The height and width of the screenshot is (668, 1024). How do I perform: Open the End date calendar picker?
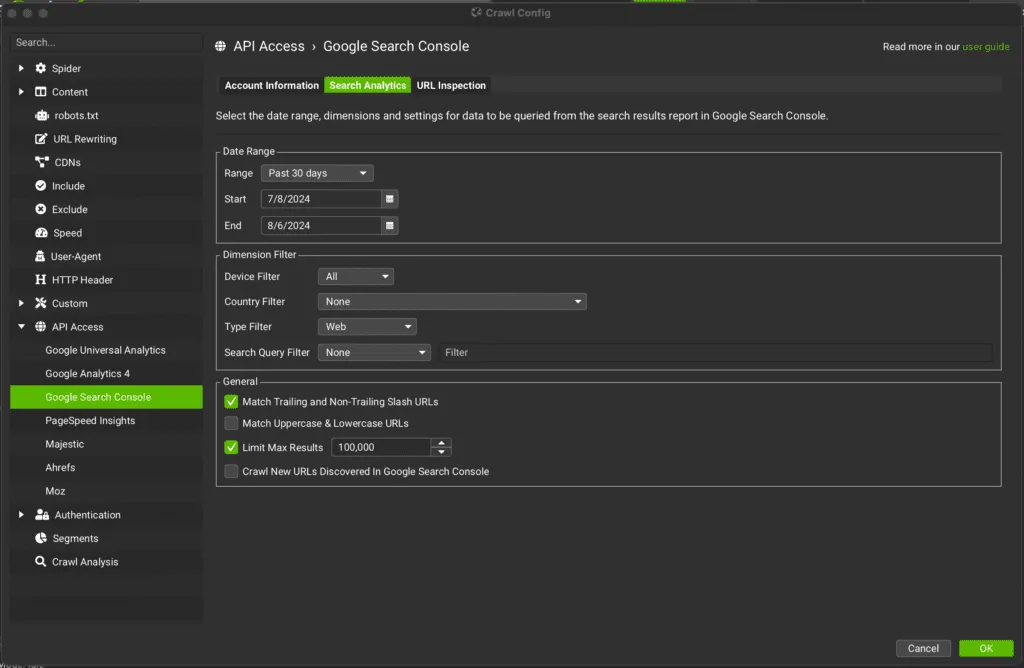tap(389, 225)
